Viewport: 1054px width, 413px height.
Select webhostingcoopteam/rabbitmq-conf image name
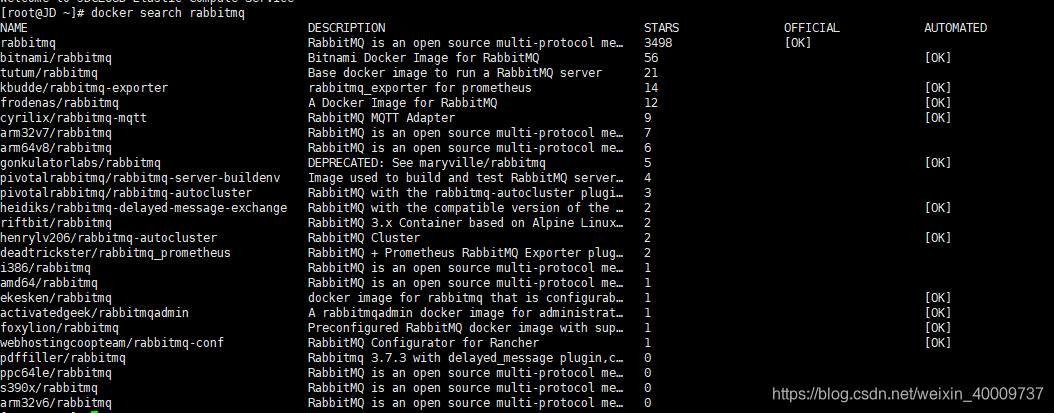112,342
